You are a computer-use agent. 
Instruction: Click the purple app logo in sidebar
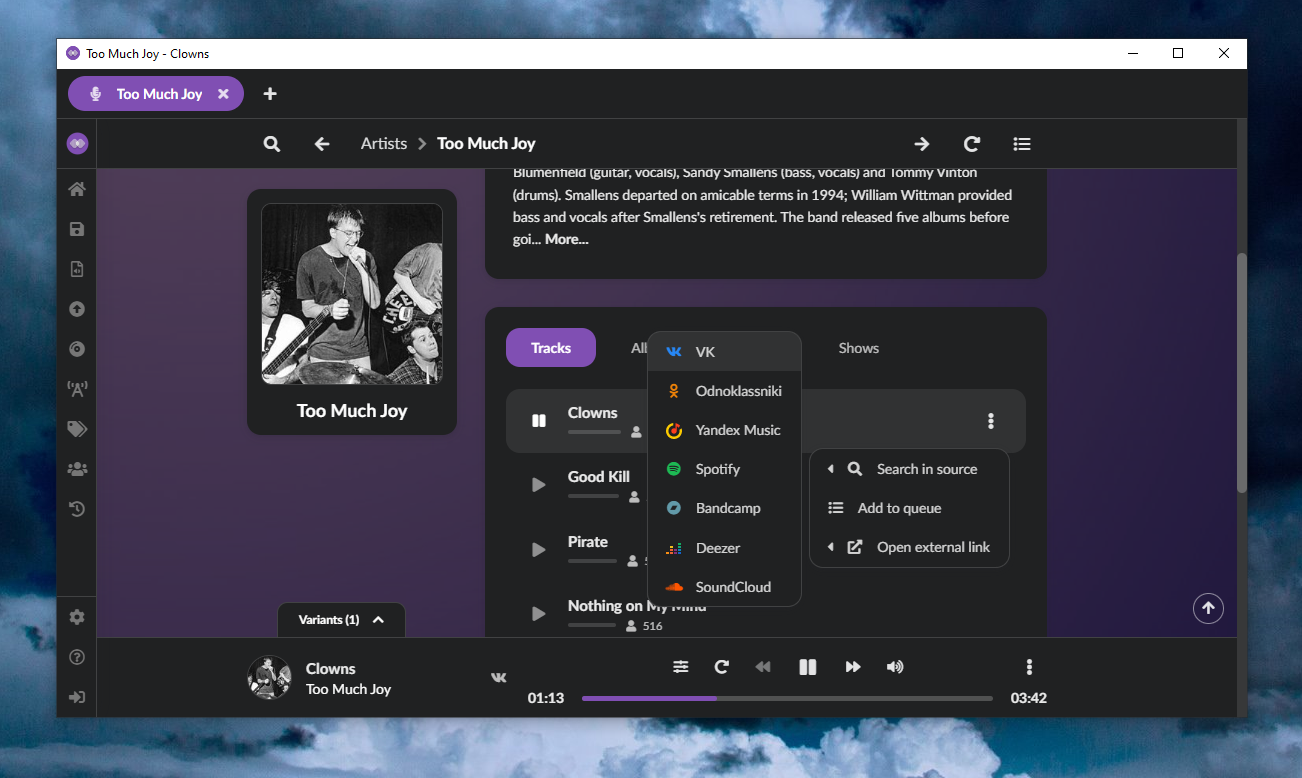77,144
